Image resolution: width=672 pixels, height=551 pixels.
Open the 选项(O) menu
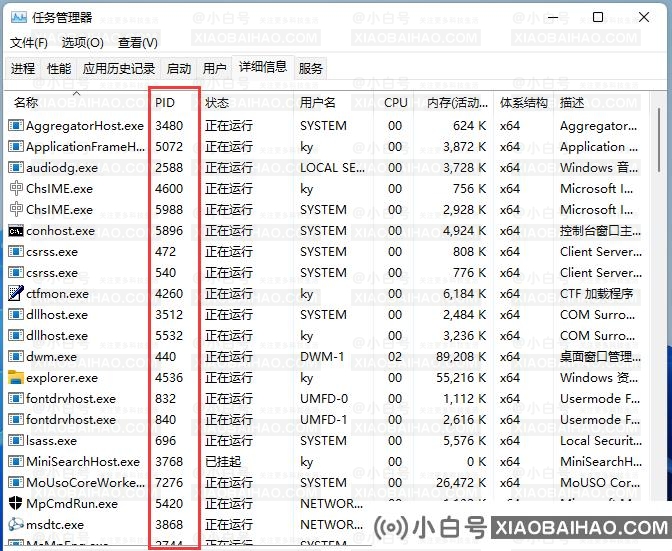click(83, 43)
